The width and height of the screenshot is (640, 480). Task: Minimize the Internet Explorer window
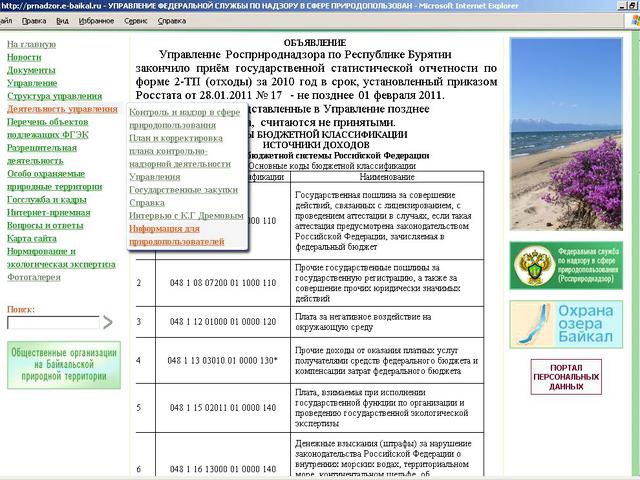point(622,5)
